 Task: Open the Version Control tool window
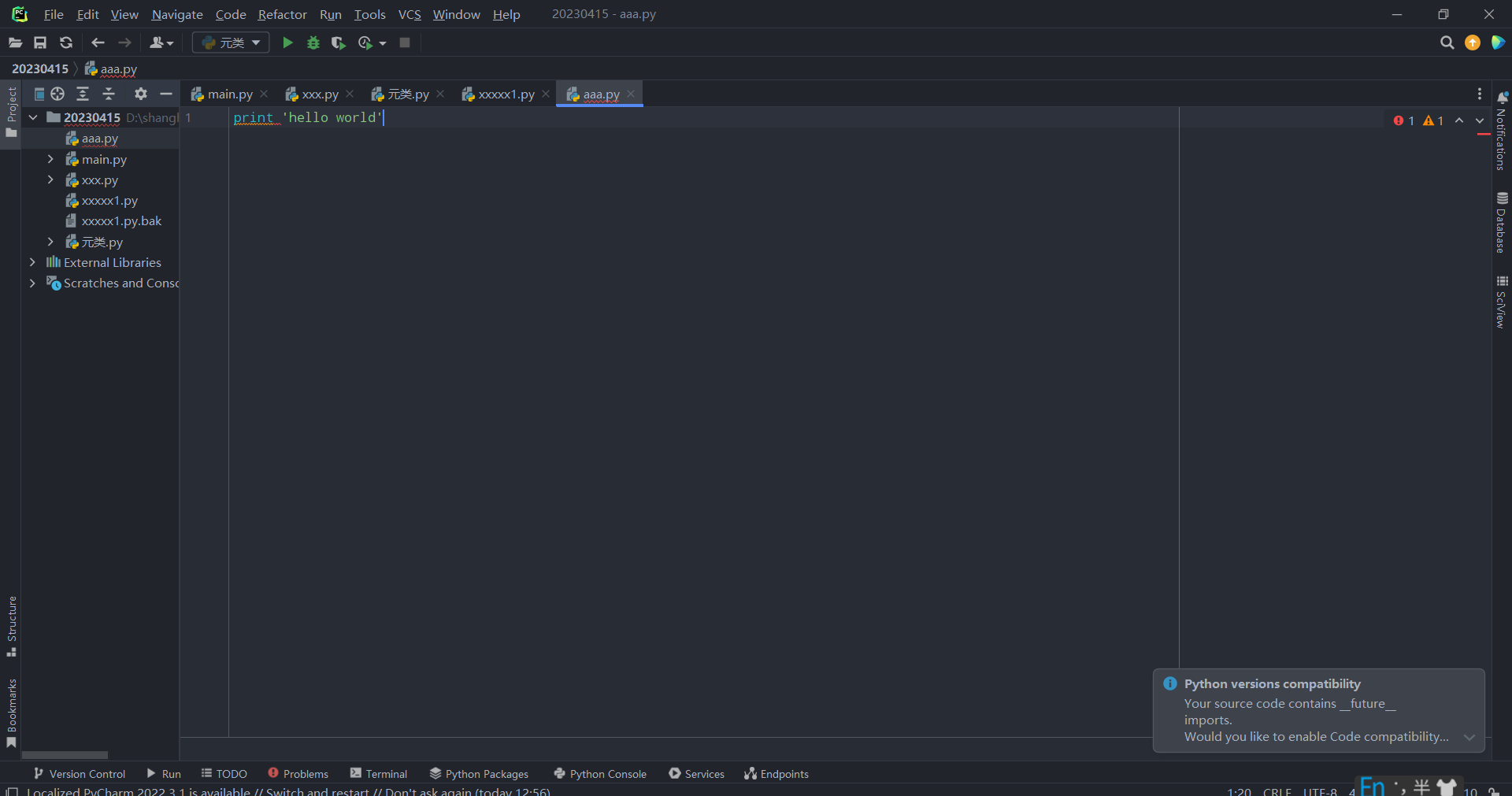(x=79, y=774)
